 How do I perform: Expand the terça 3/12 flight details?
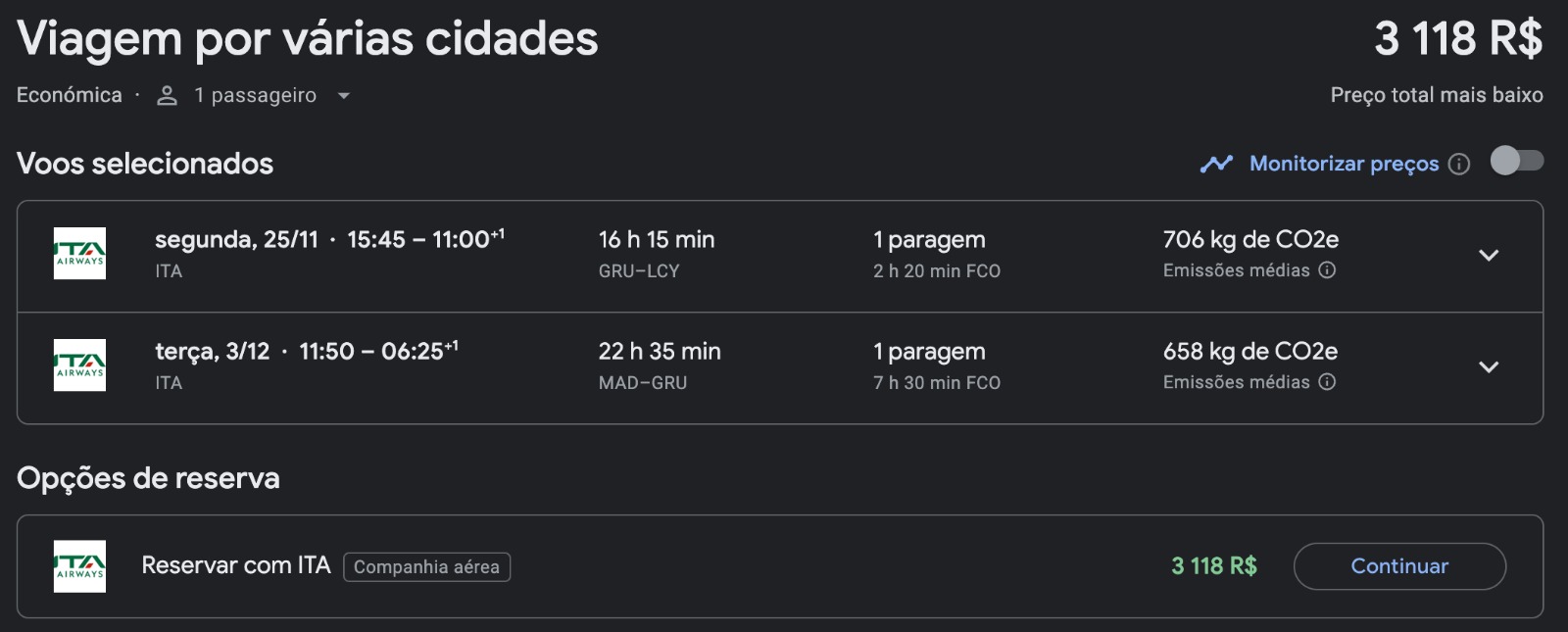tap(1489, 367)
